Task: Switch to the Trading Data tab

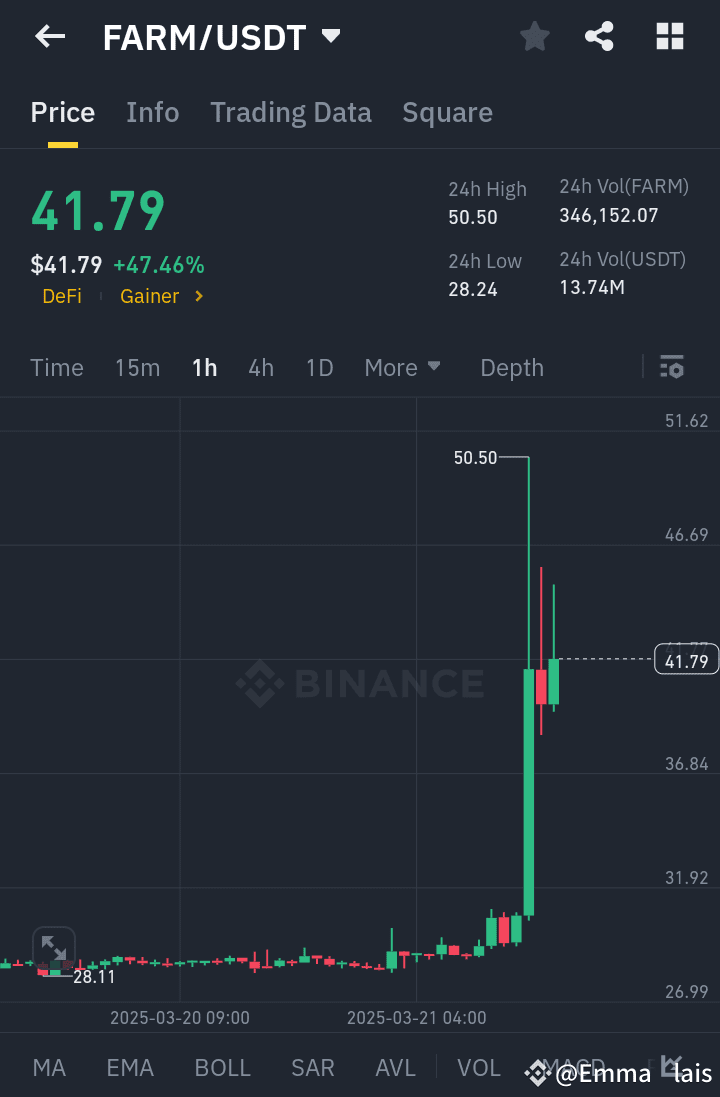Action: 290,112
